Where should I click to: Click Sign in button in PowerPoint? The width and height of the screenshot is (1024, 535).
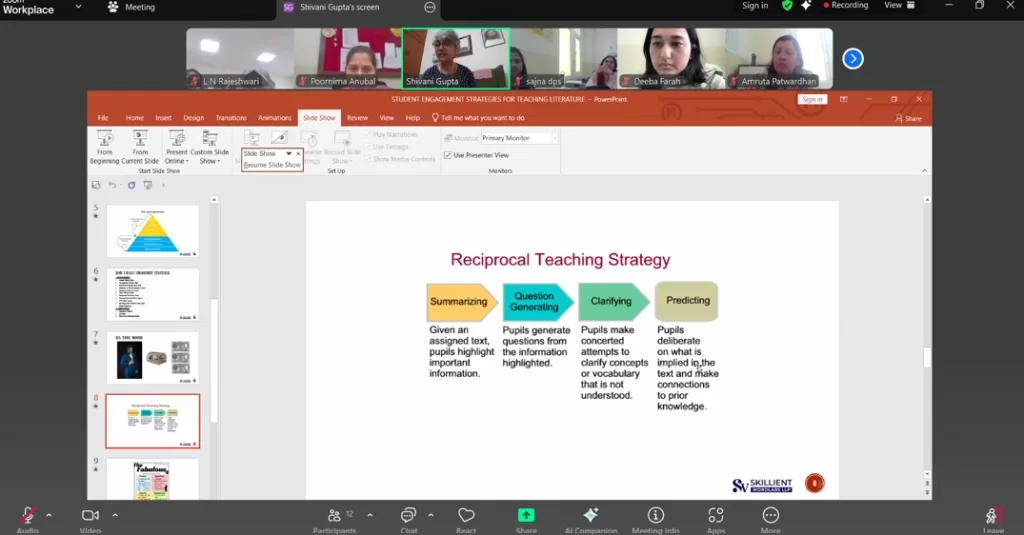coord(812,99)
